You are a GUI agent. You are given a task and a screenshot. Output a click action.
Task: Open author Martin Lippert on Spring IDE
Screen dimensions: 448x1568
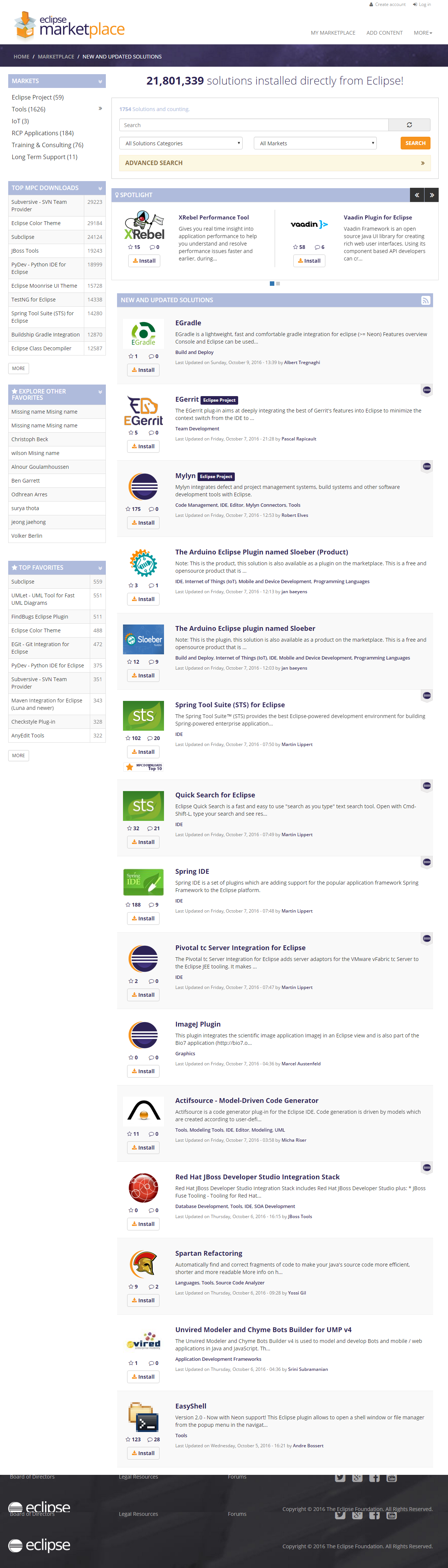point(297,911)
